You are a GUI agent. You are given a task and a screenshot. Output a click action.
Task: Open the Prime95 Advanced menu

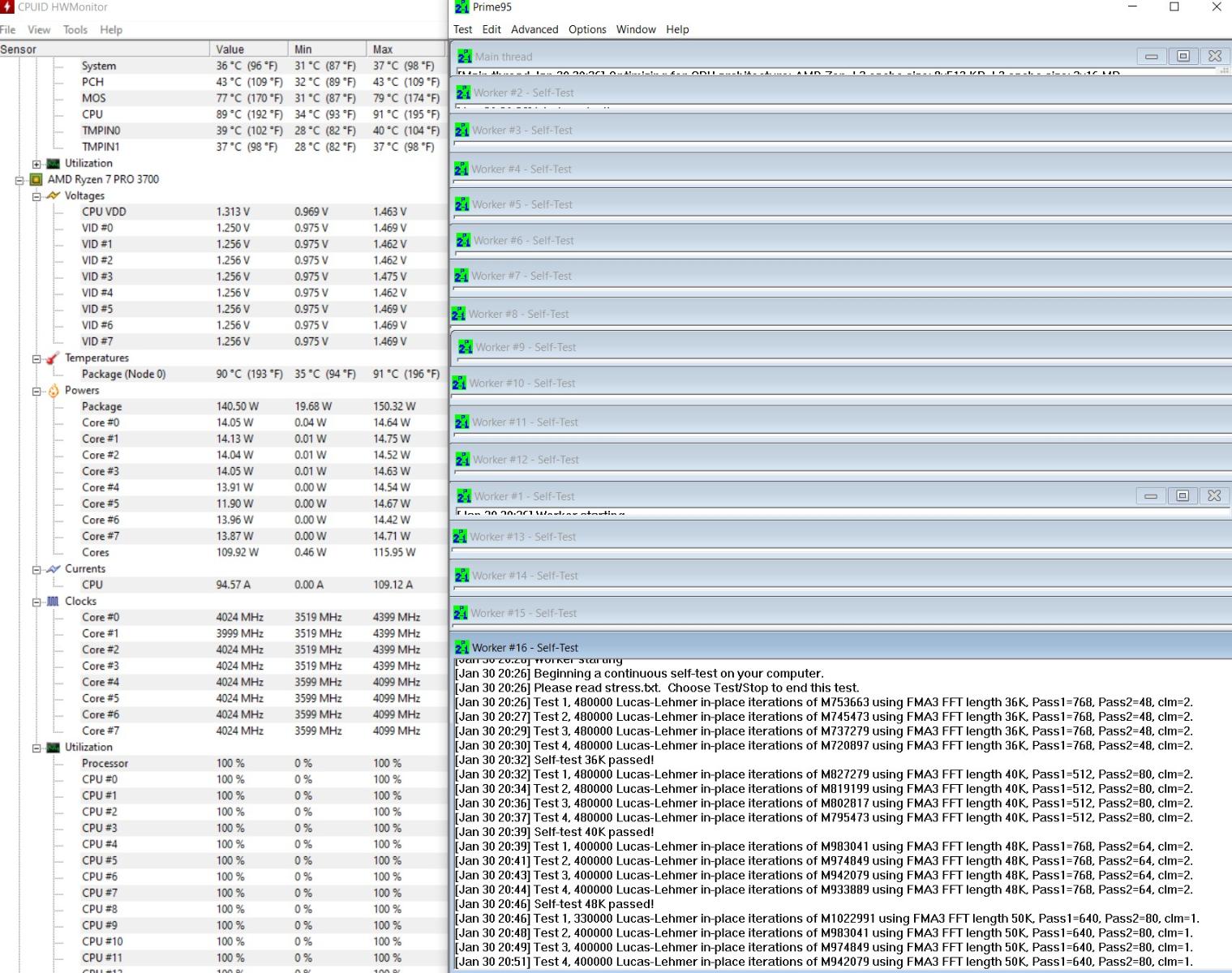(x=534, y=29)
